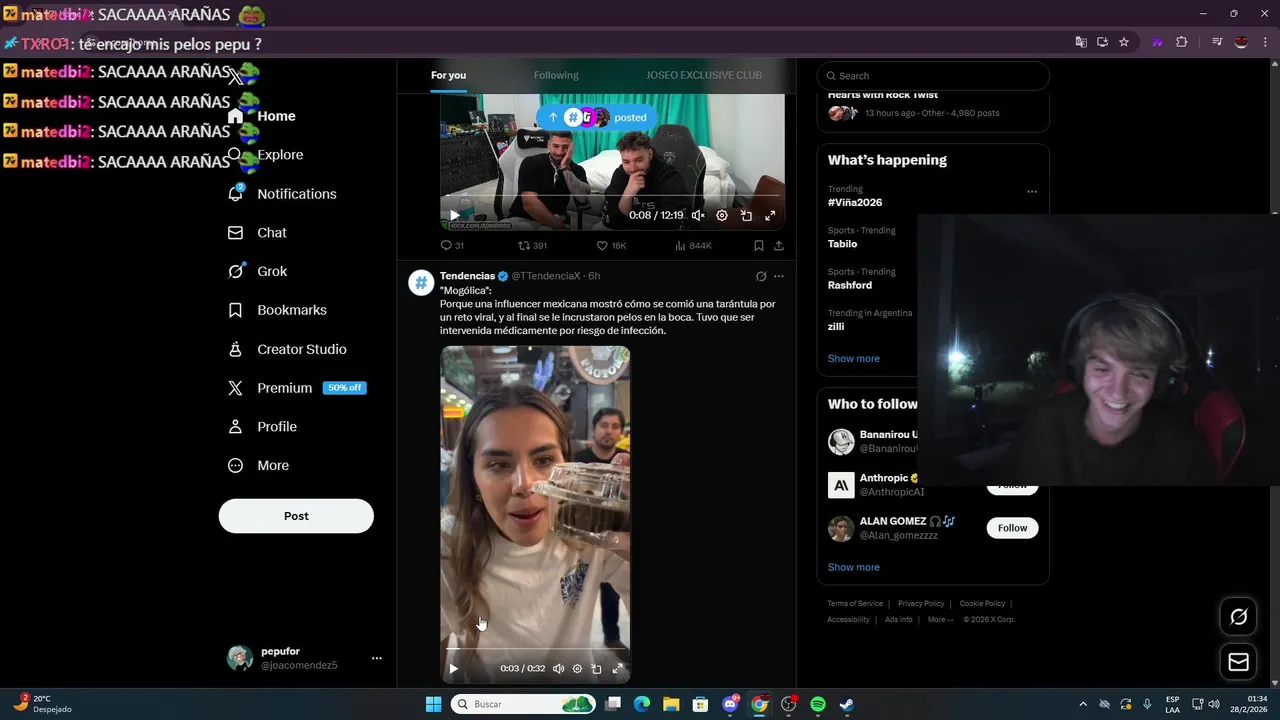Switch to the For you tab

point(448,75)
